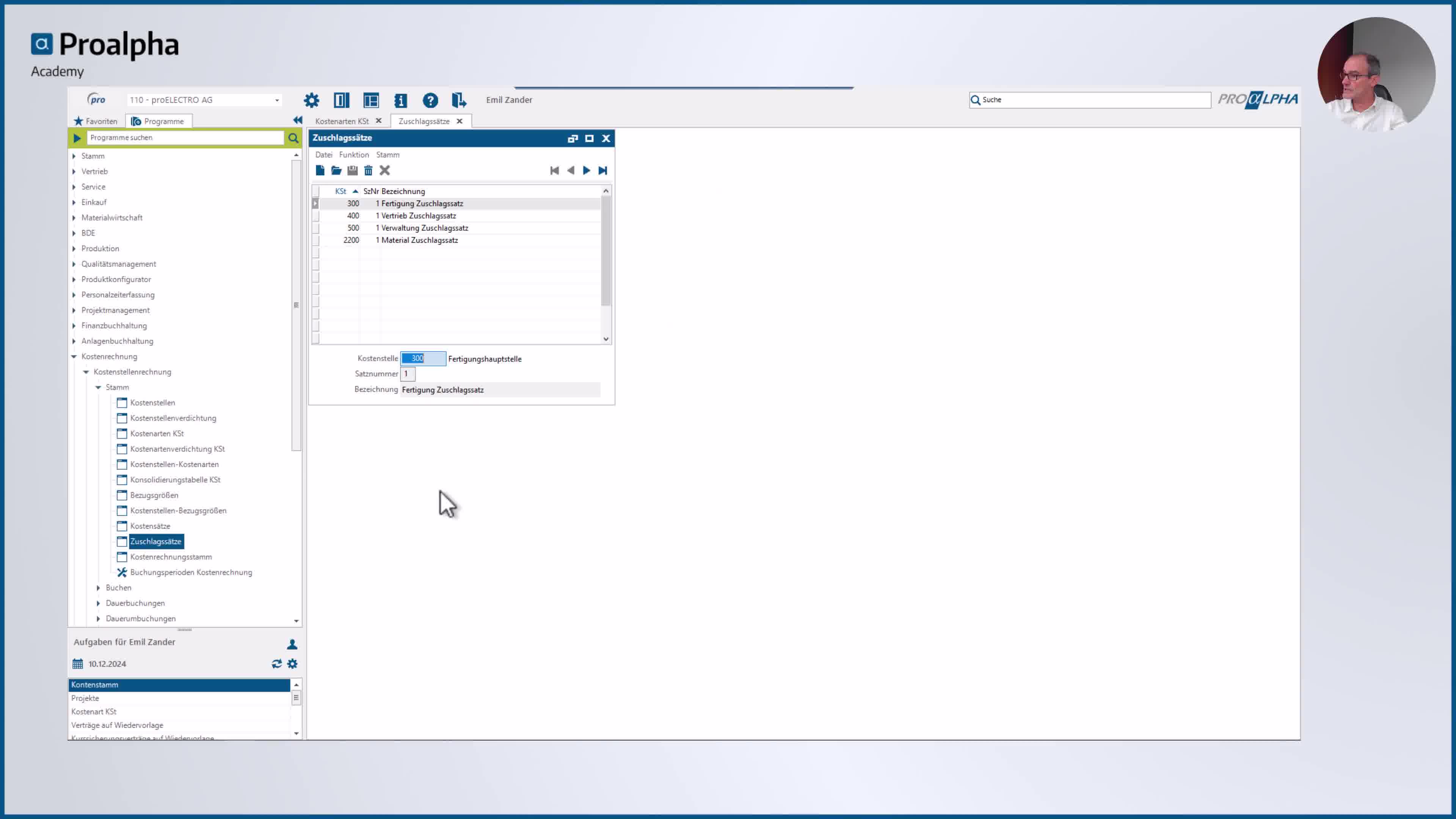Click the pro logo icon at top left
Image resolution: width=1456 pixels, height=819 pixels.
[96, 99]
